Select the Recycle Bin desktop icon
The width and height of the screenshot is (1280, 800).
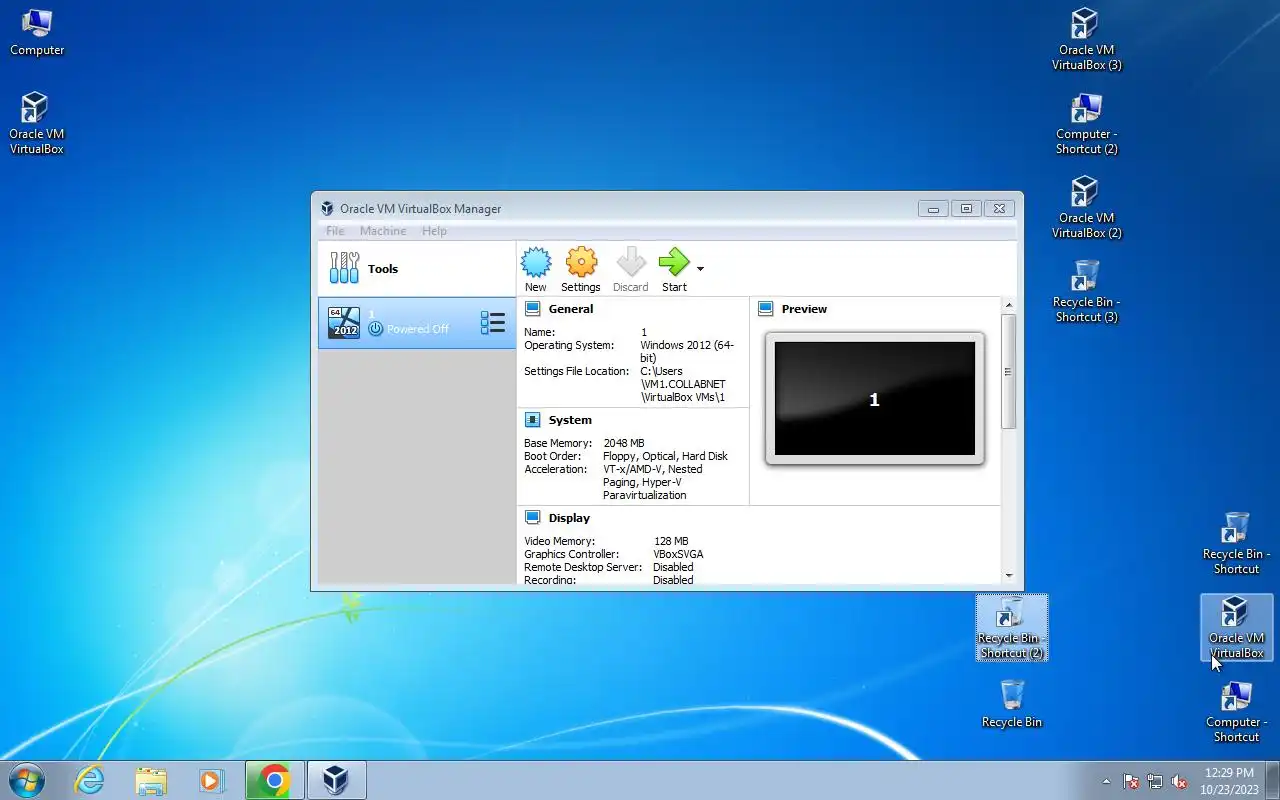point(1012,703)
